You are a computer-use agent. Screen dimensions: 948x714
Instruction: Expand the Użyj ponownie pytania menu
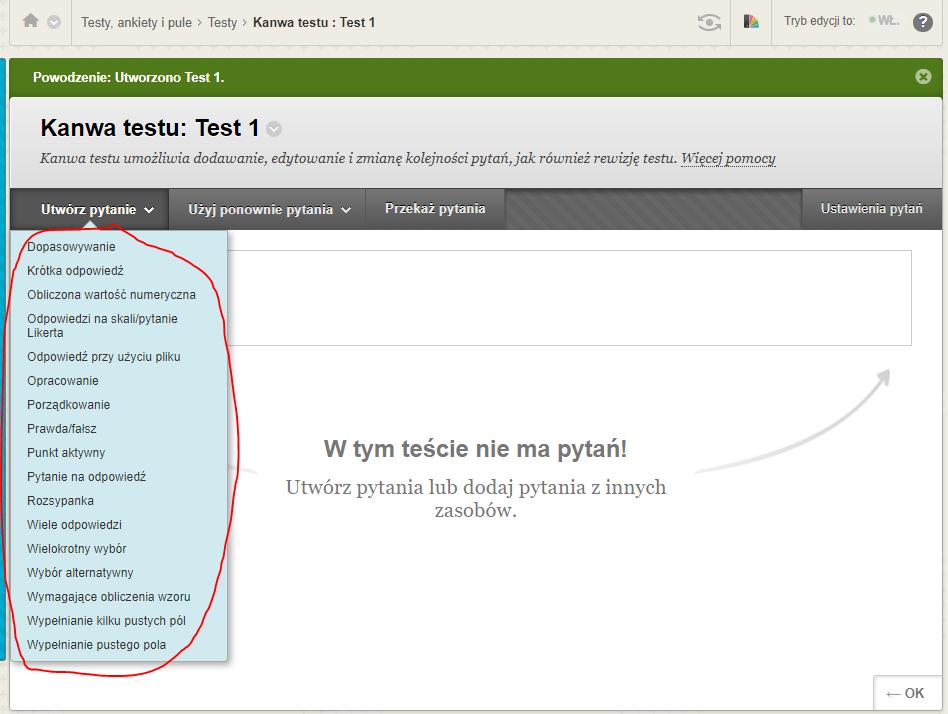point(267,209)
